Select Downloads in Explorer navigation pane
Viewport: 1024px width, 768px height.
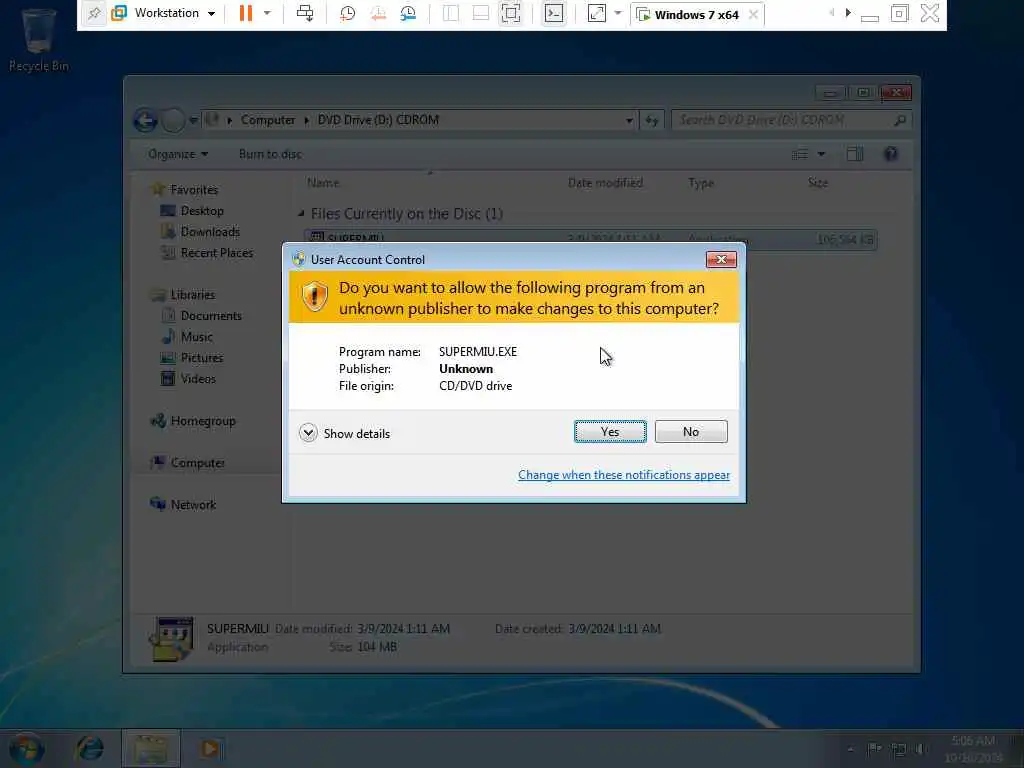click(210, 232)
